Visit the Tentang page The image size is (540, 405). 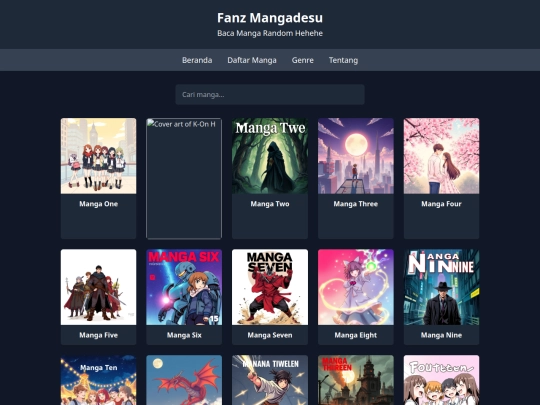tap(343, 60)
